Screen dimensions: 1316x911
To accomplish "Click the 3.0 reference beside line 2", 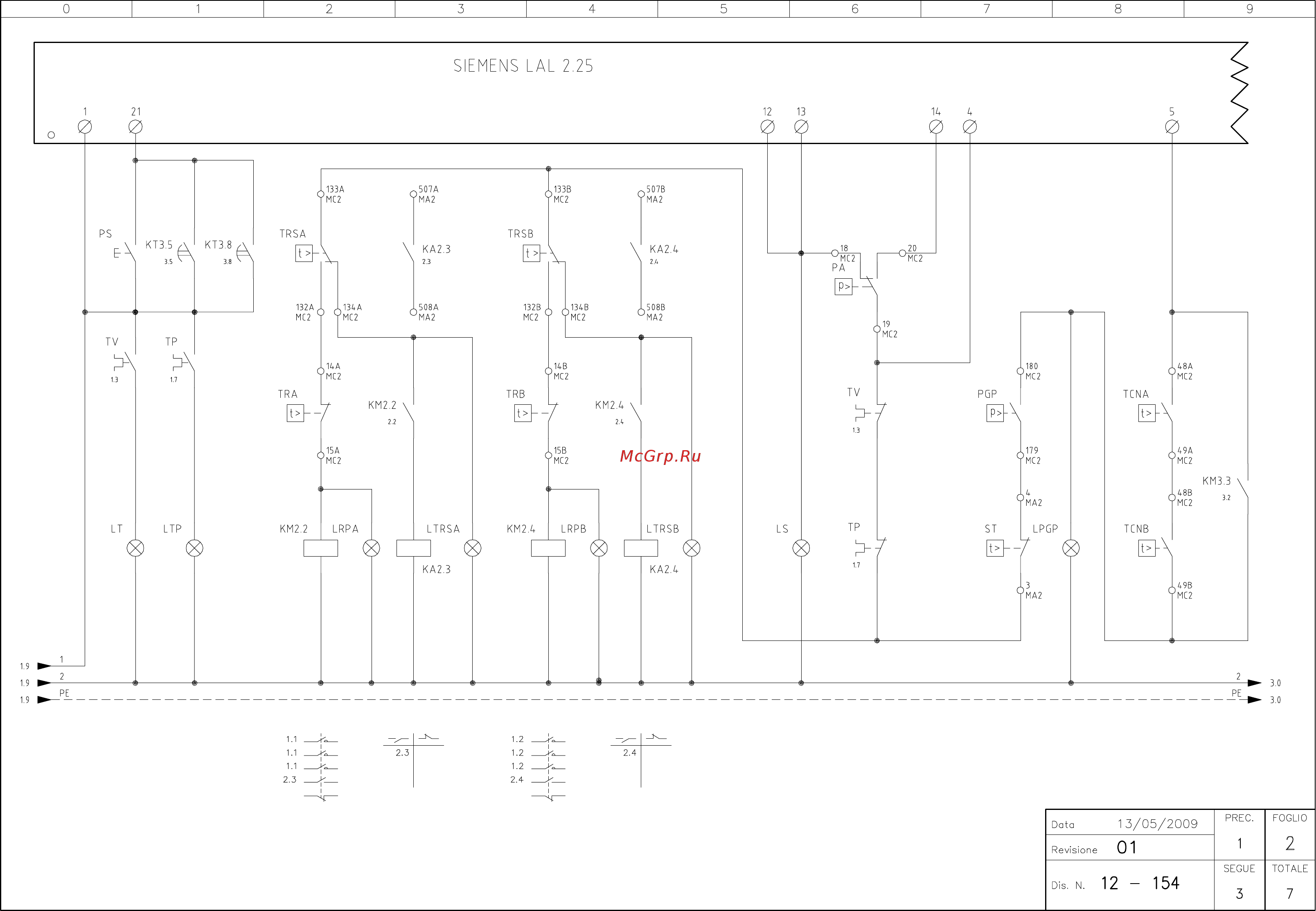I will [x=1275, y=683].
